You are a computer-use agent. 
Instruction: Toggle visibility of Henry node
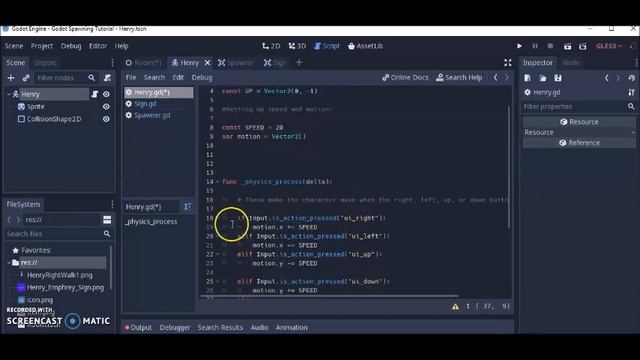point(106,94)
